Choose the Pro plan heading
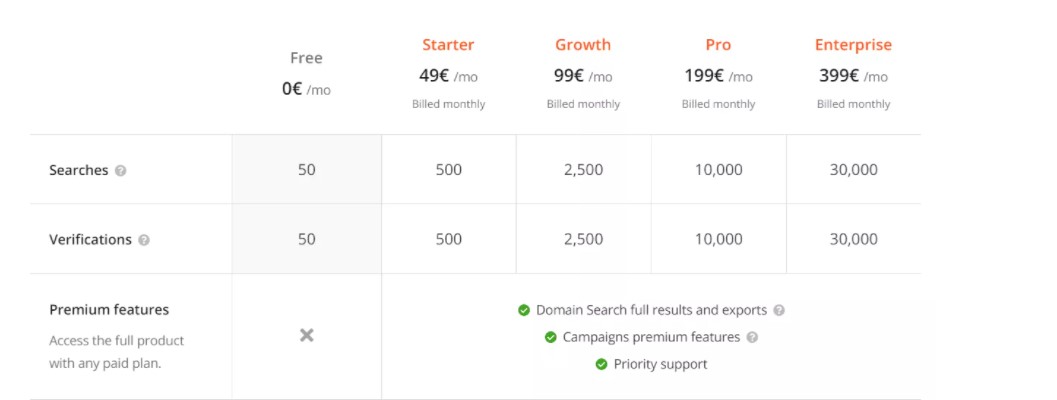 point(718,45)
